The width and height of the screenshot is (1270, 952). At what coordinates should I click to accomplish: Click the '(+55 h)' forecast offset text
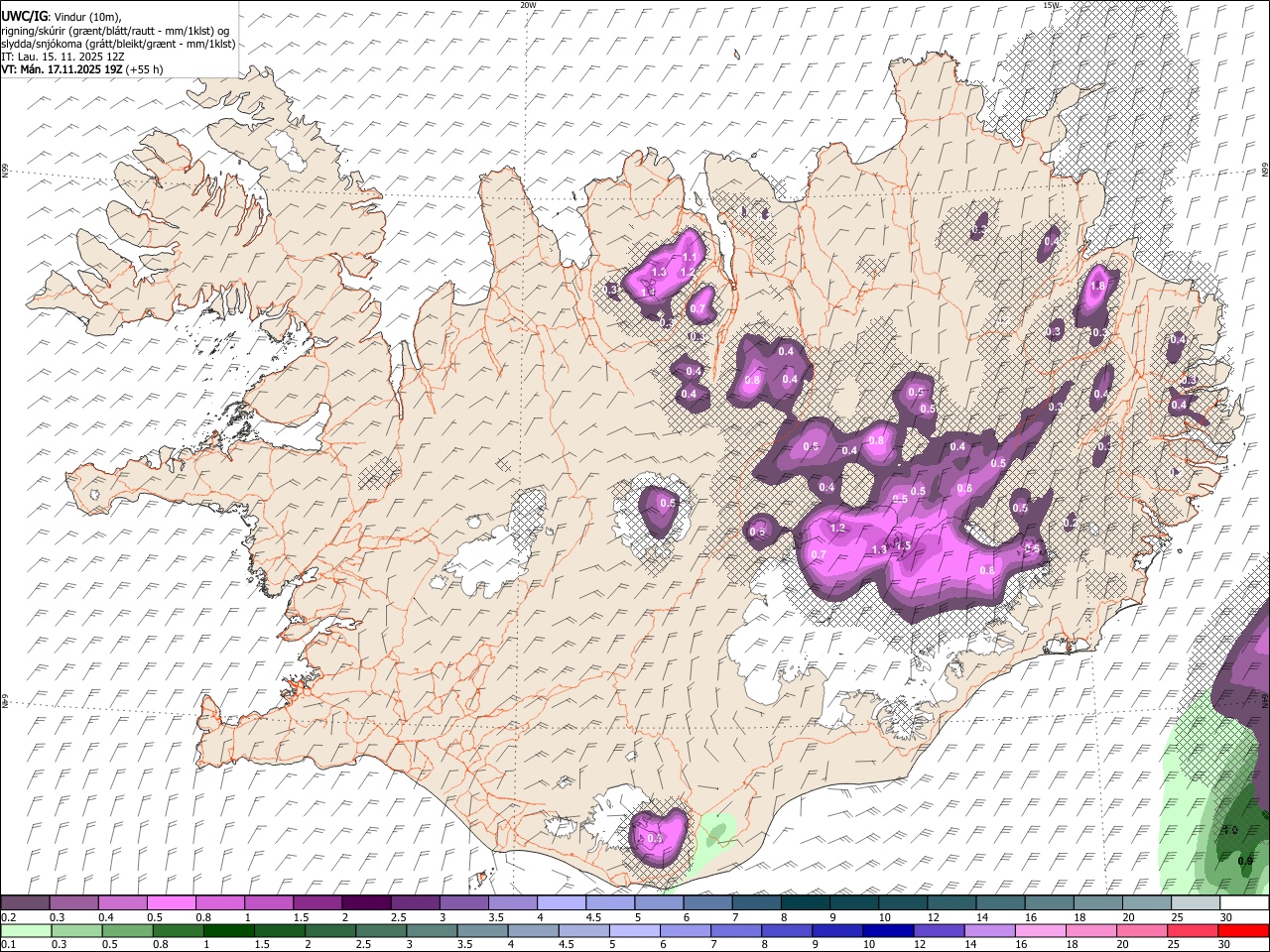coord(145,69)
